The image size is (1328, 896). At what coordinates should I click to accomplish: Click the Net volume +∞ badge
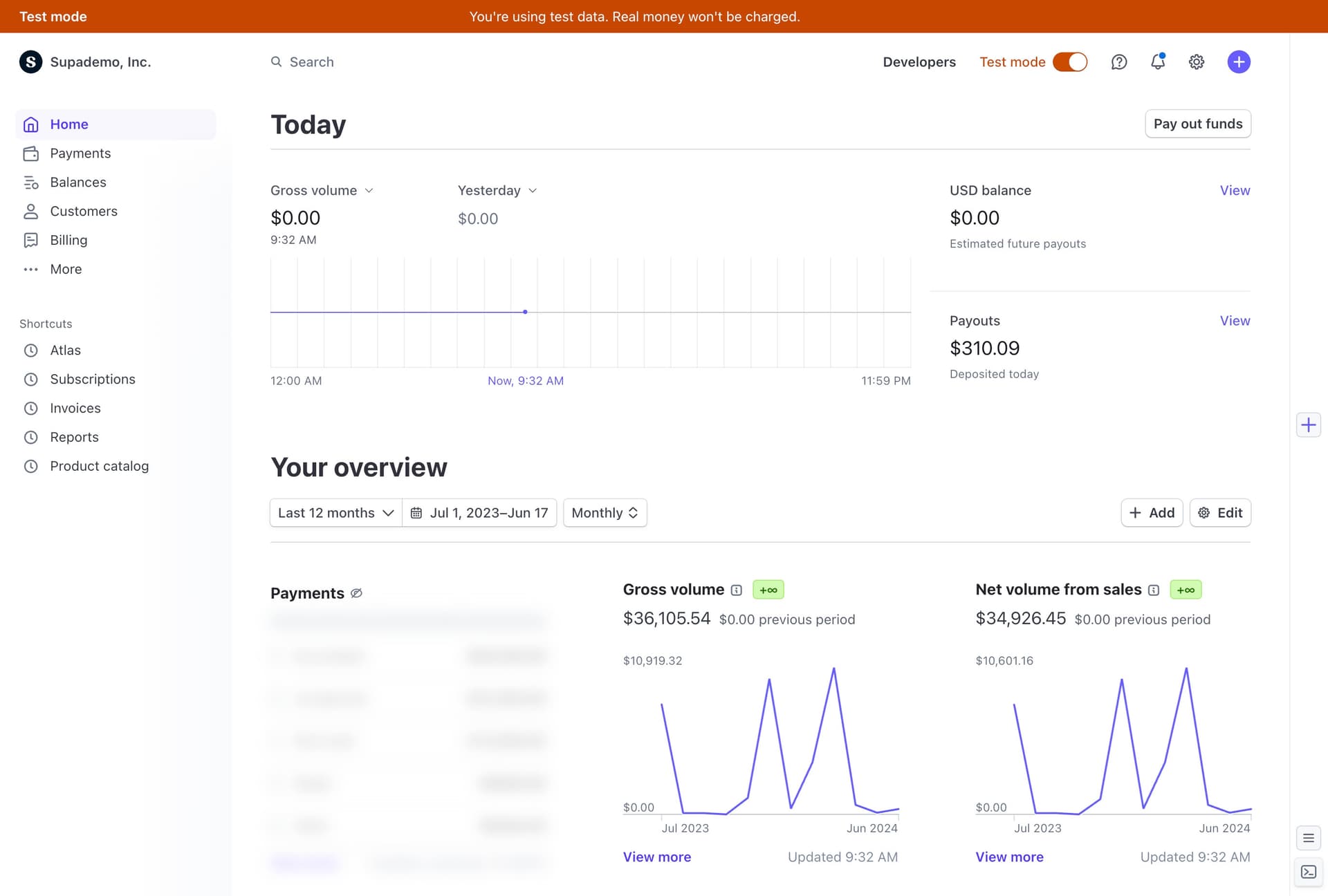tap(1186, 590)
